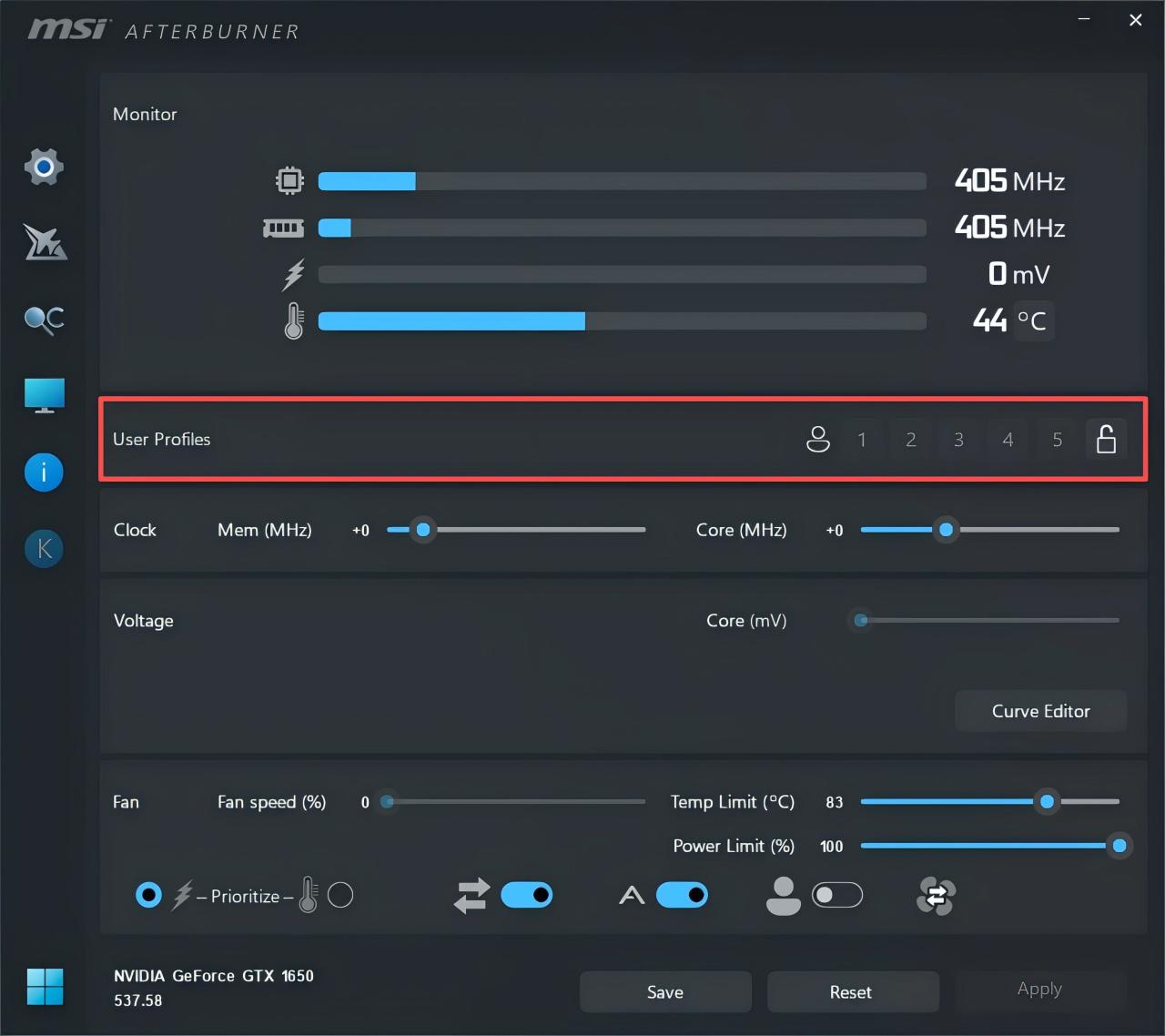Toggle the link limits switch off
1165x1036 pixels.
(x=527, y=896)
